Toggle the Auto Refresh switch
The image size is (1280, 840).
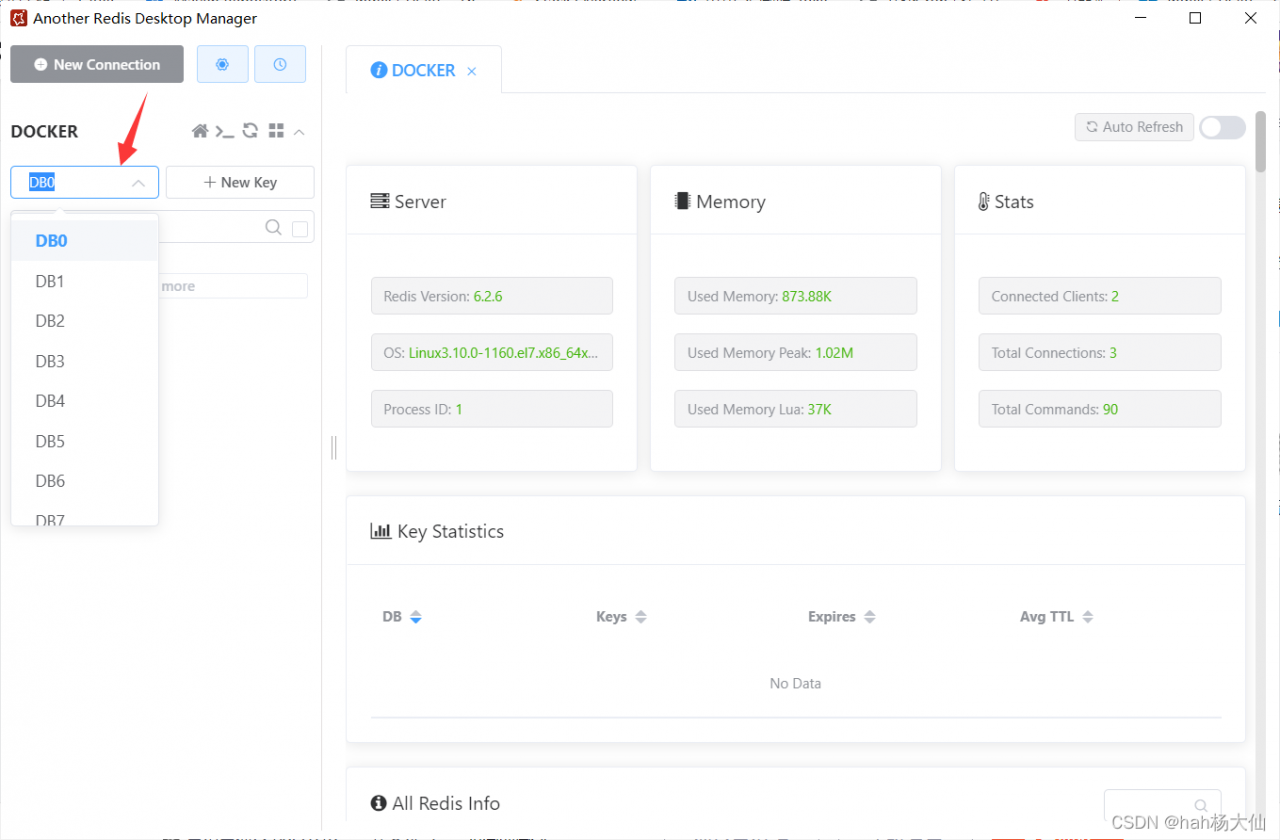(x=1223, y=127)
